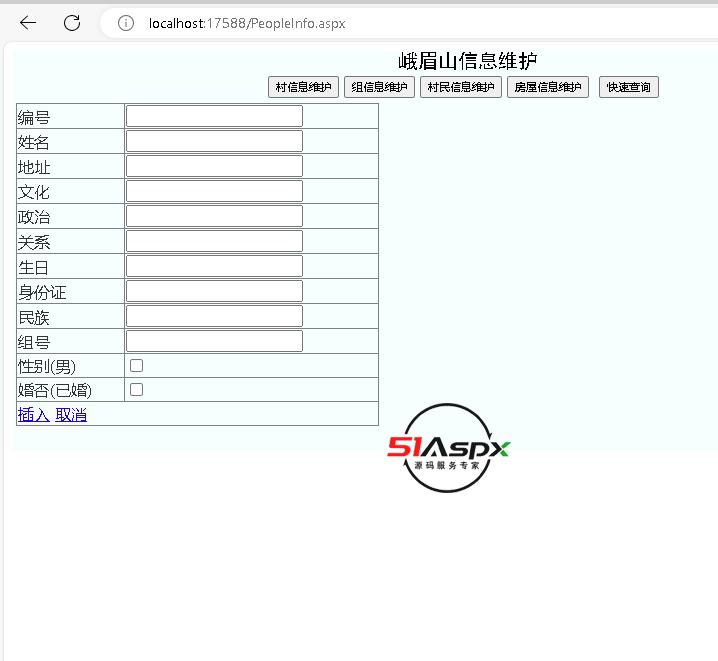Click the 51Aspx logo image
Screen dimensions: 718x661
(448, 448)
